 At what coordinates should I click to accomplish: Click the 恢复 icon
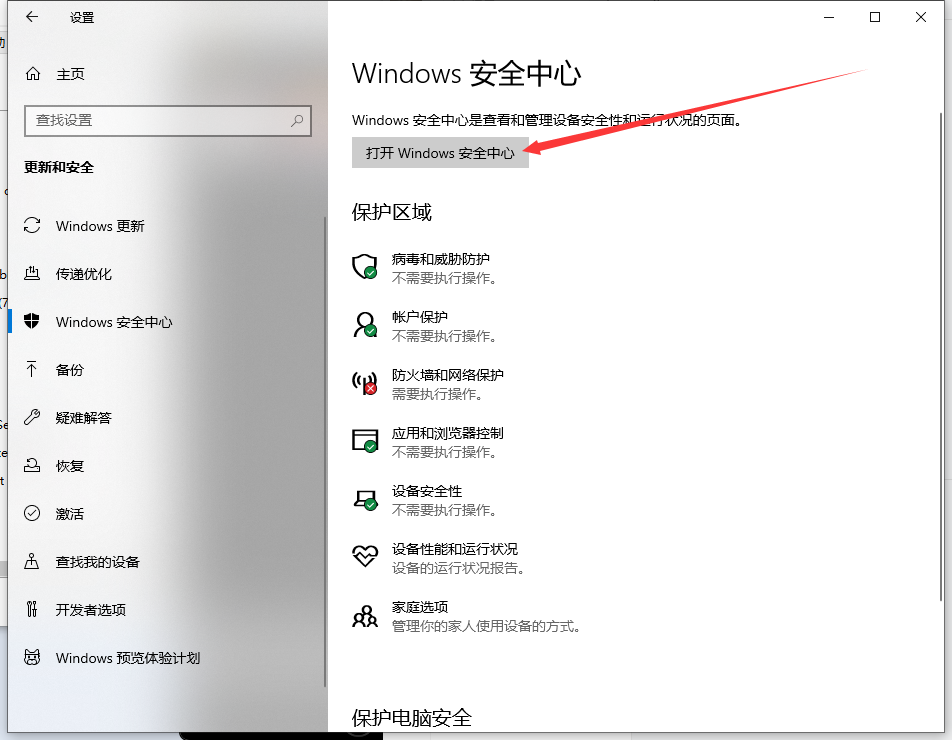click(x=32, y=466)
